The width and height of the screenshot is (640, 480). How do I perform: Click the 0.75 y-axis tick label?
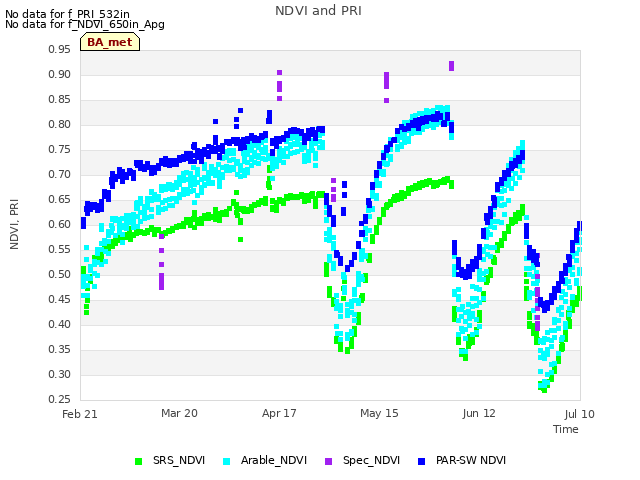60,149
